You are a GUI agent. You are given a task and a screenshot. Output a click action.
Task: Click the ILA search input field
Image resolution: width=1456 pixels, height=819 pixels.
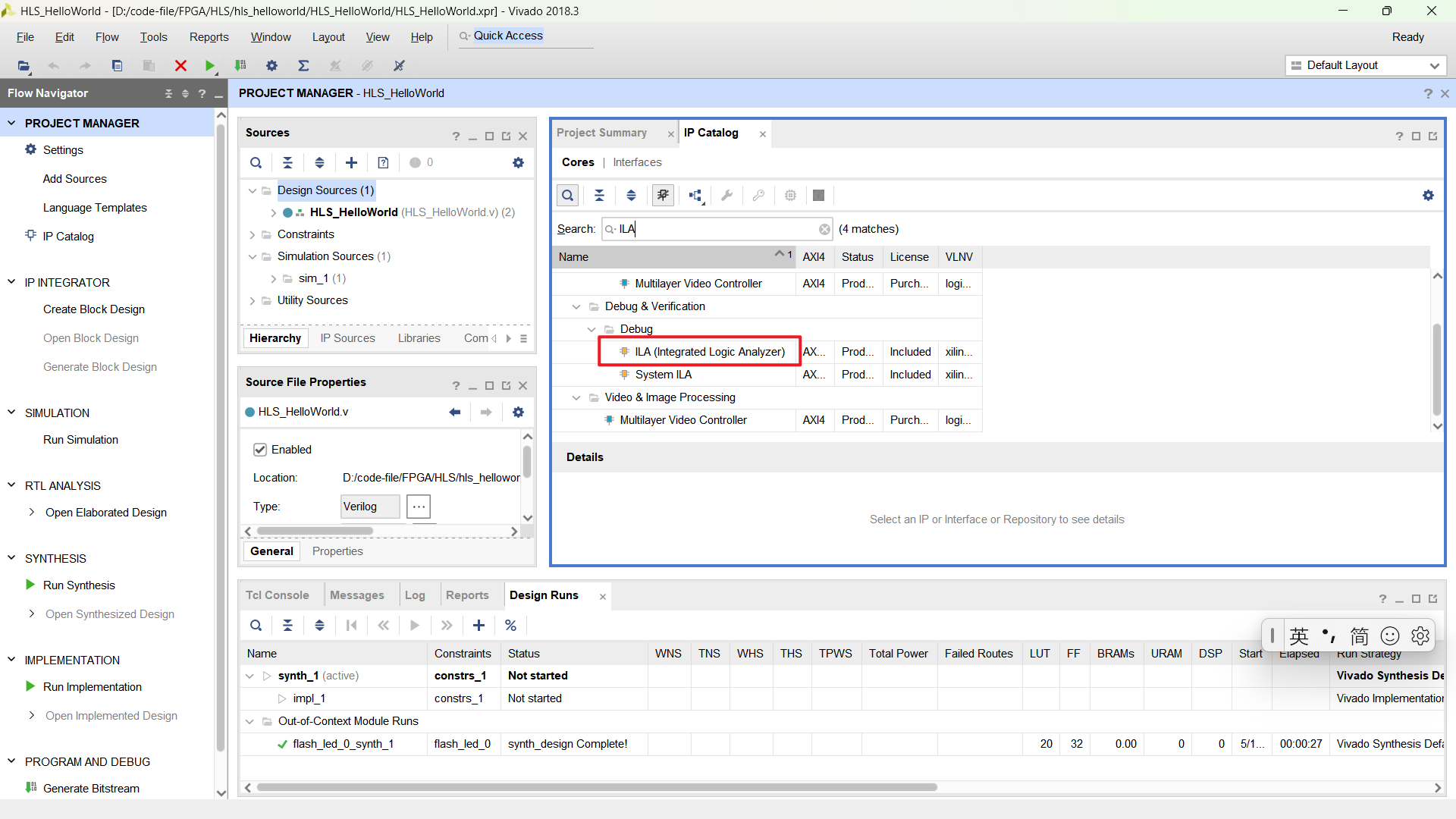coord(717,229)
